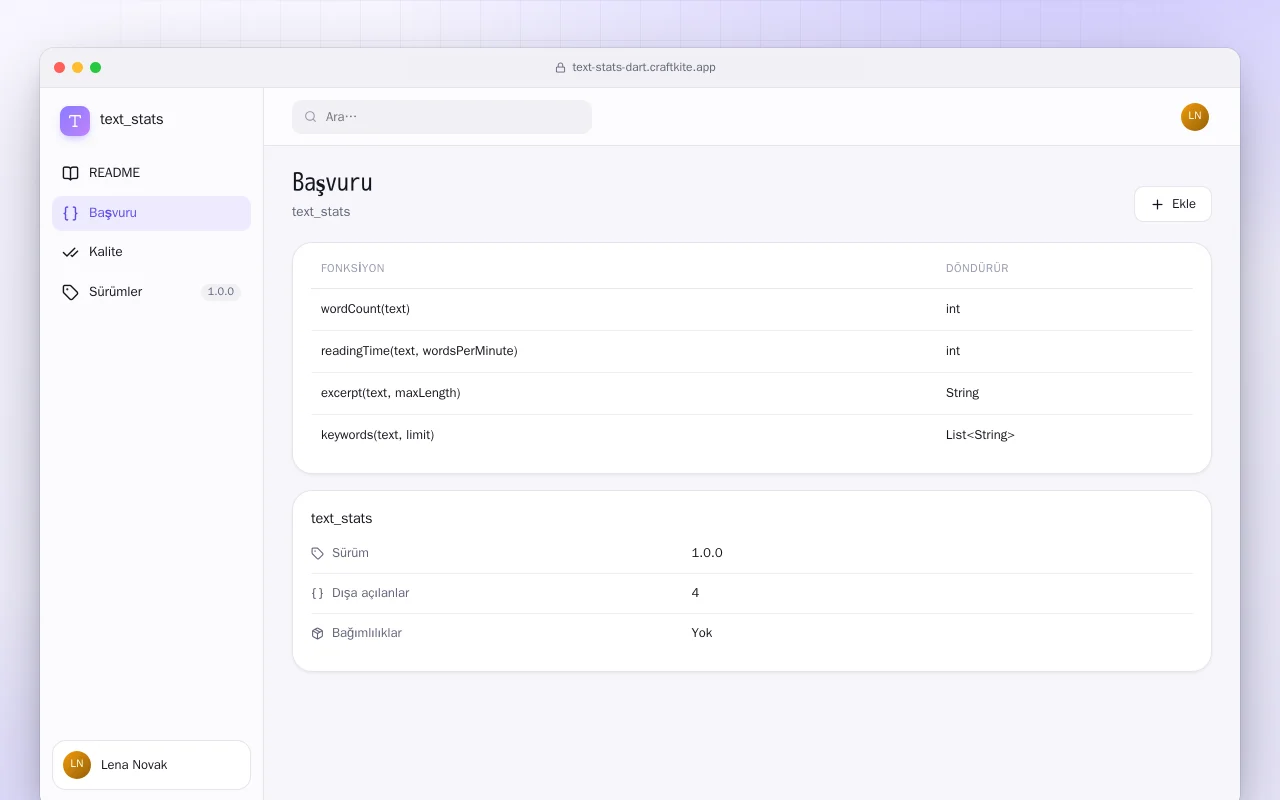Screen dimensions: 1280x800
Task: Open README via the book icon
Action: coord(70,173)
